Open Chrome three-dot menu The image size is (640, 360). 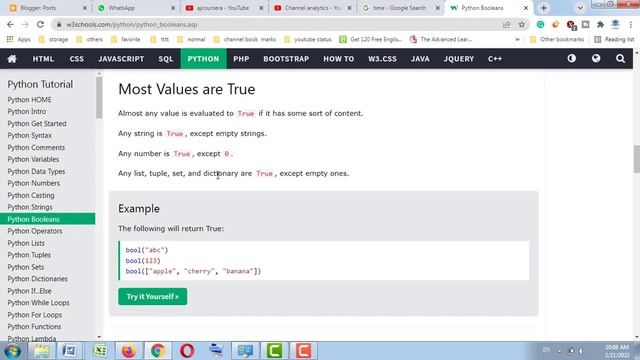tap(631, 24)
